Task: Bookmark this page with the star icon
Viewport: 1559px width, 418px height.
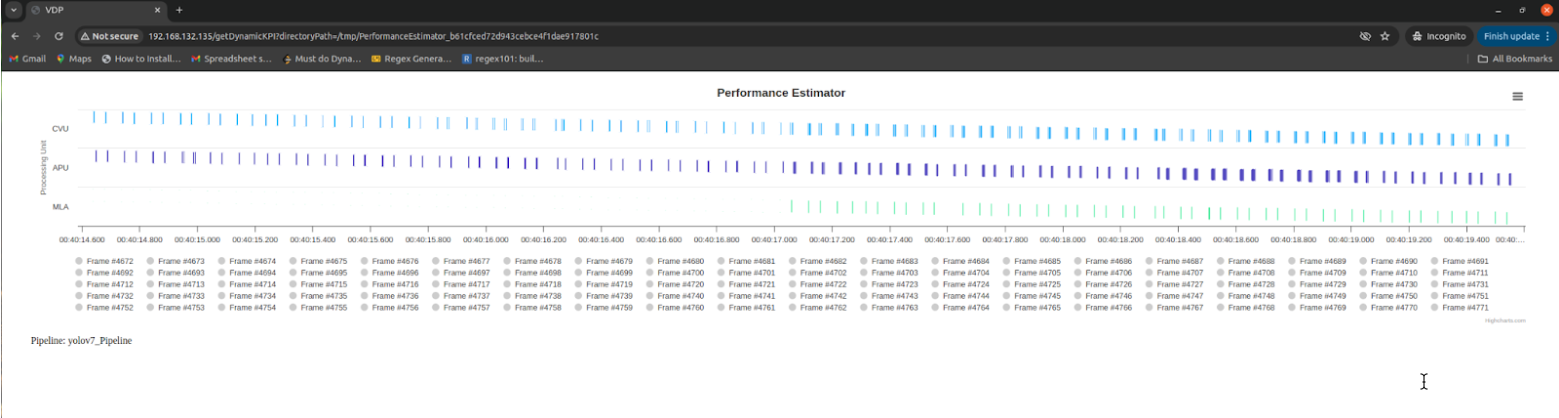Action: point(1385,36)
